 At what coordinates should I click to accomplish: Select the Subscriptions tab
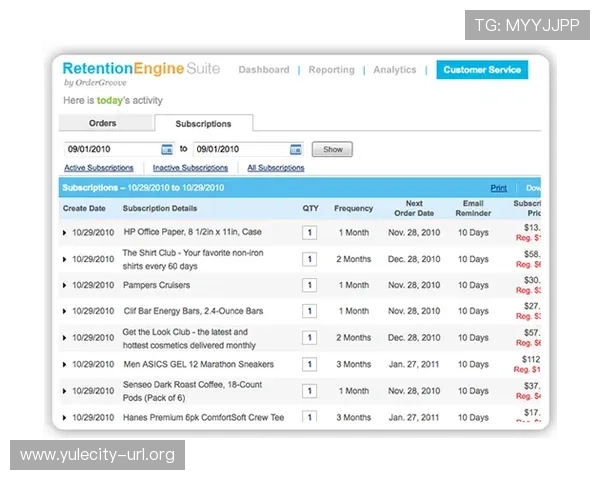coord(203,123)
